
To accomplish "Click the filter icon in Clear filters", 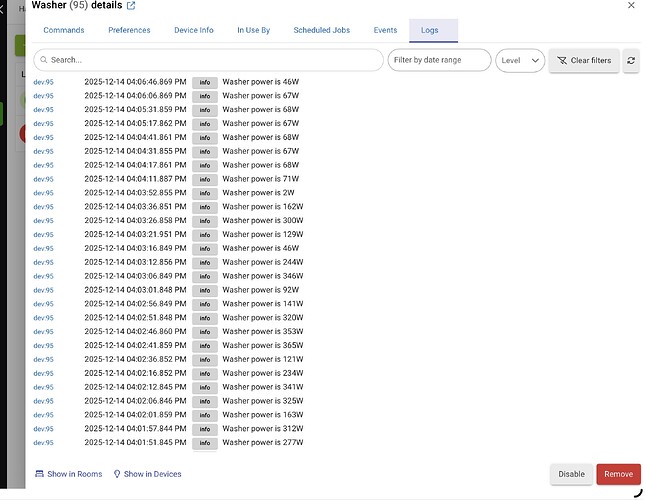I will (561, 60).
